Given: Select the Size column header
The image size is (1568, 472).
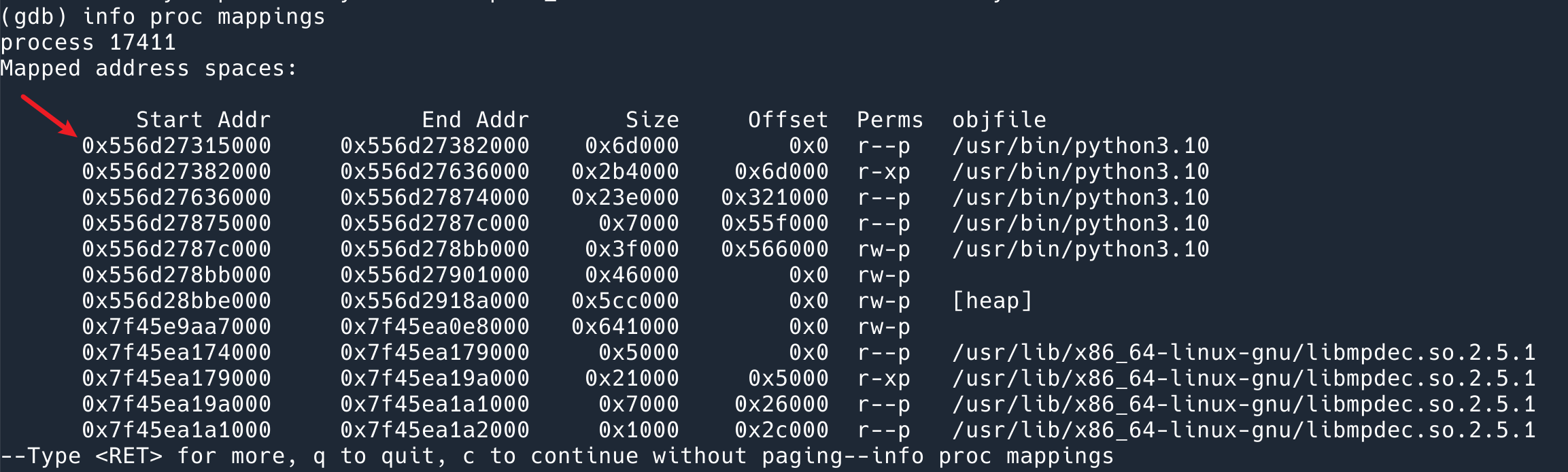Looking at the screenshot, I should (x=652, y=120).
